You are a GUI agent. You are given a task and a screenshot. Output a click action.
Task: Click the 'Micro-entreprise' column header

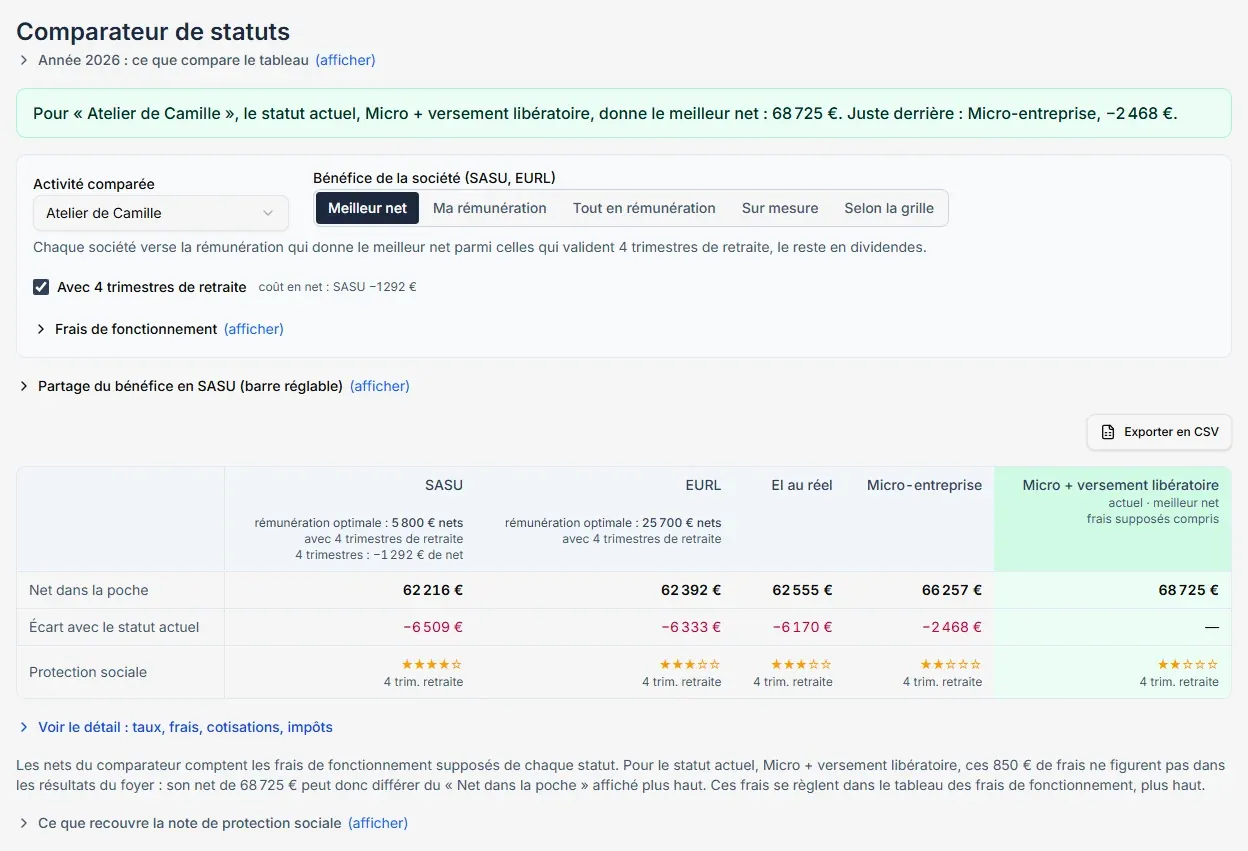[x=924, y=485]
